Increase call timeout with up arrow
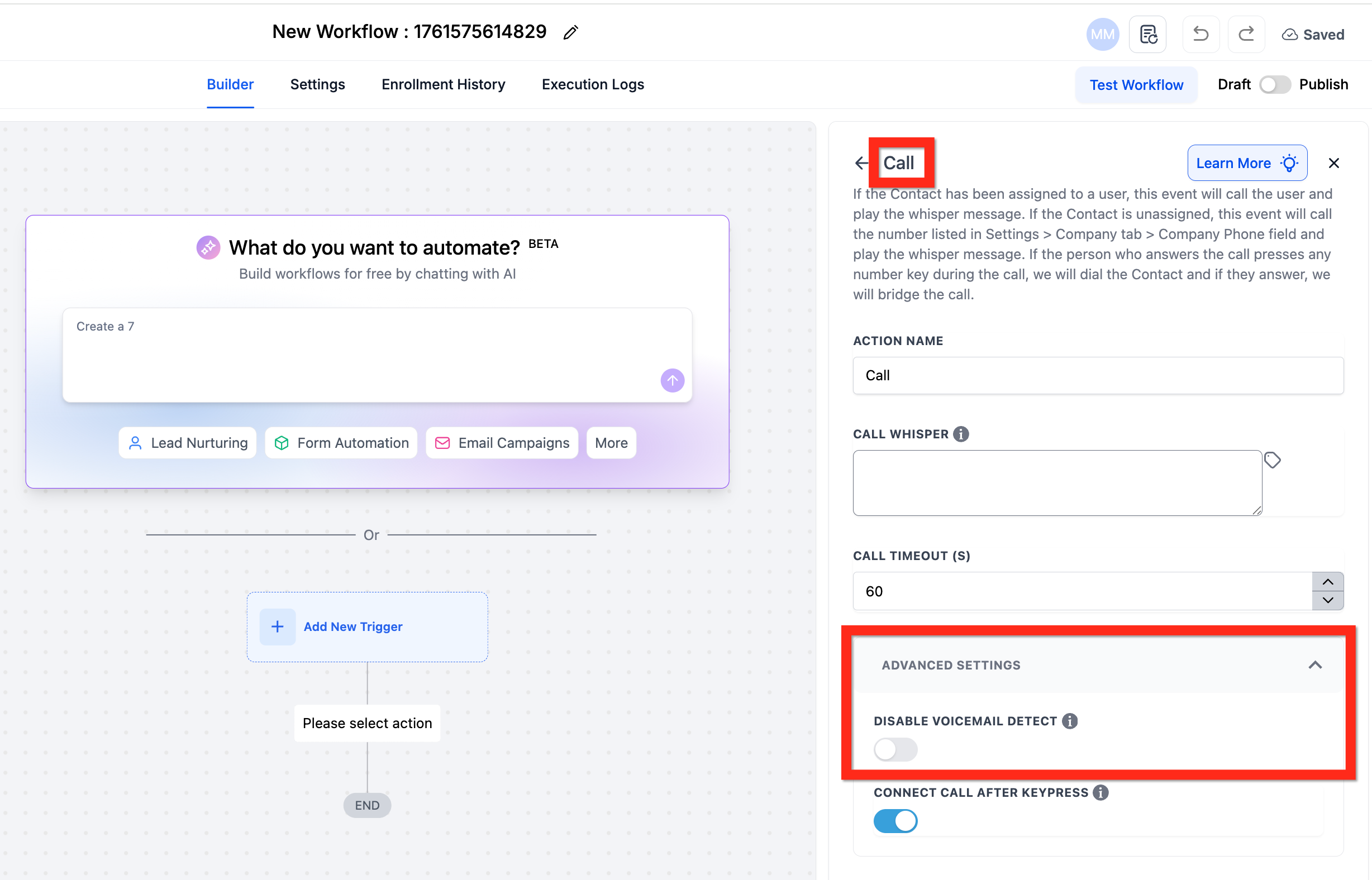Viewport: 1372px width, 880px height. pos(1327,582)
